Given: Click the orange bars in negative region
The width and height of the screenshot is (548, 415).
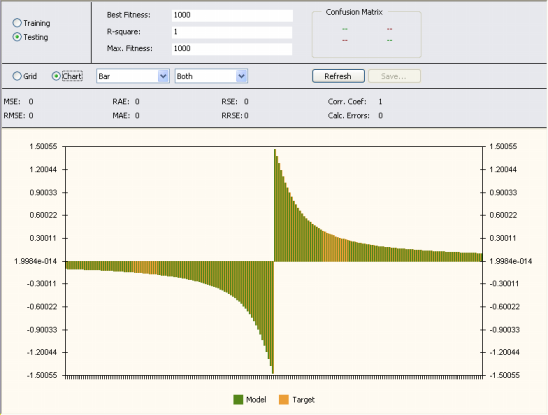Looking at the screenshot, I should click(145, 267).
